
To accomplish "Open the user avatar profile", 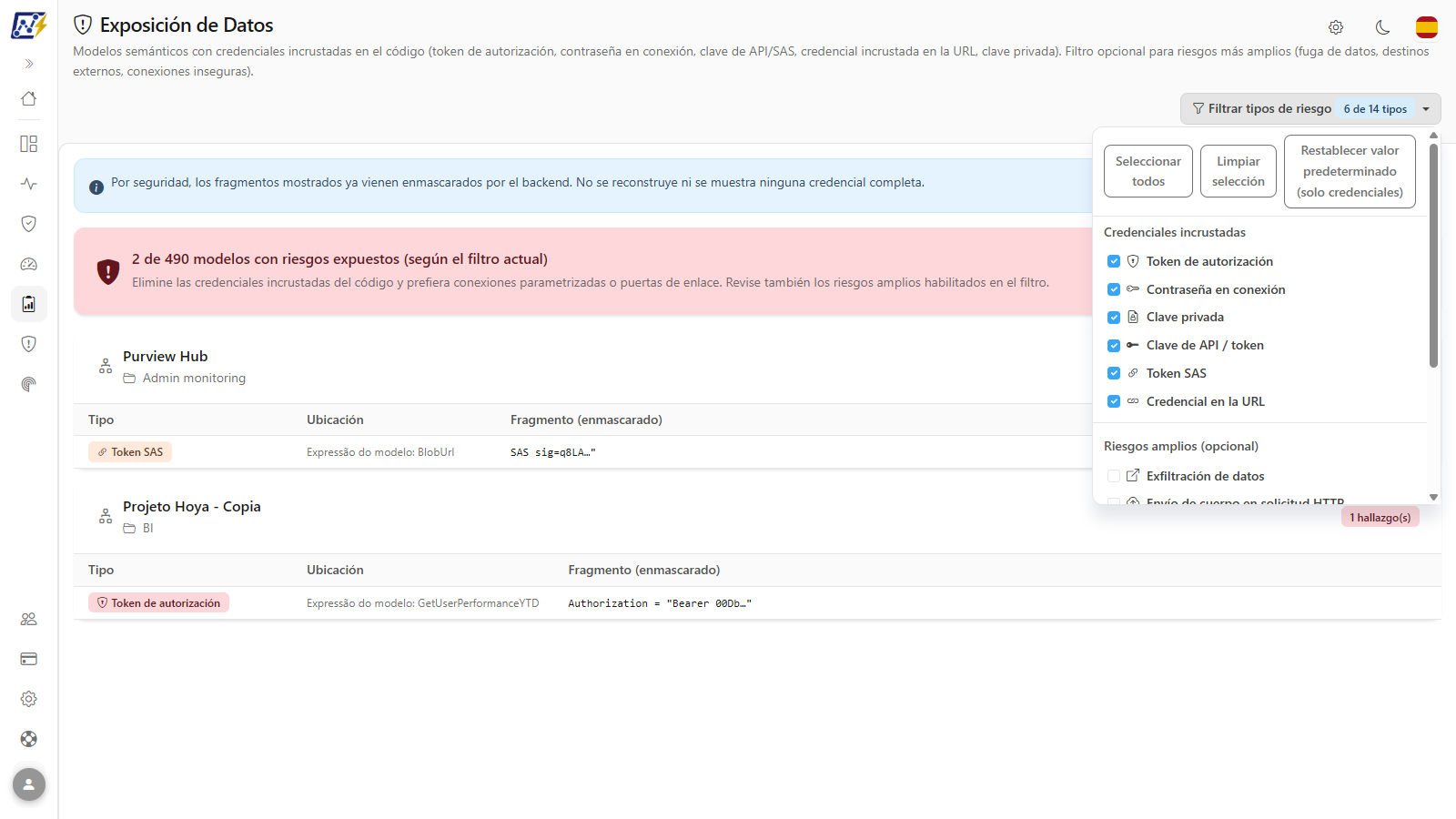I will 29,784.
